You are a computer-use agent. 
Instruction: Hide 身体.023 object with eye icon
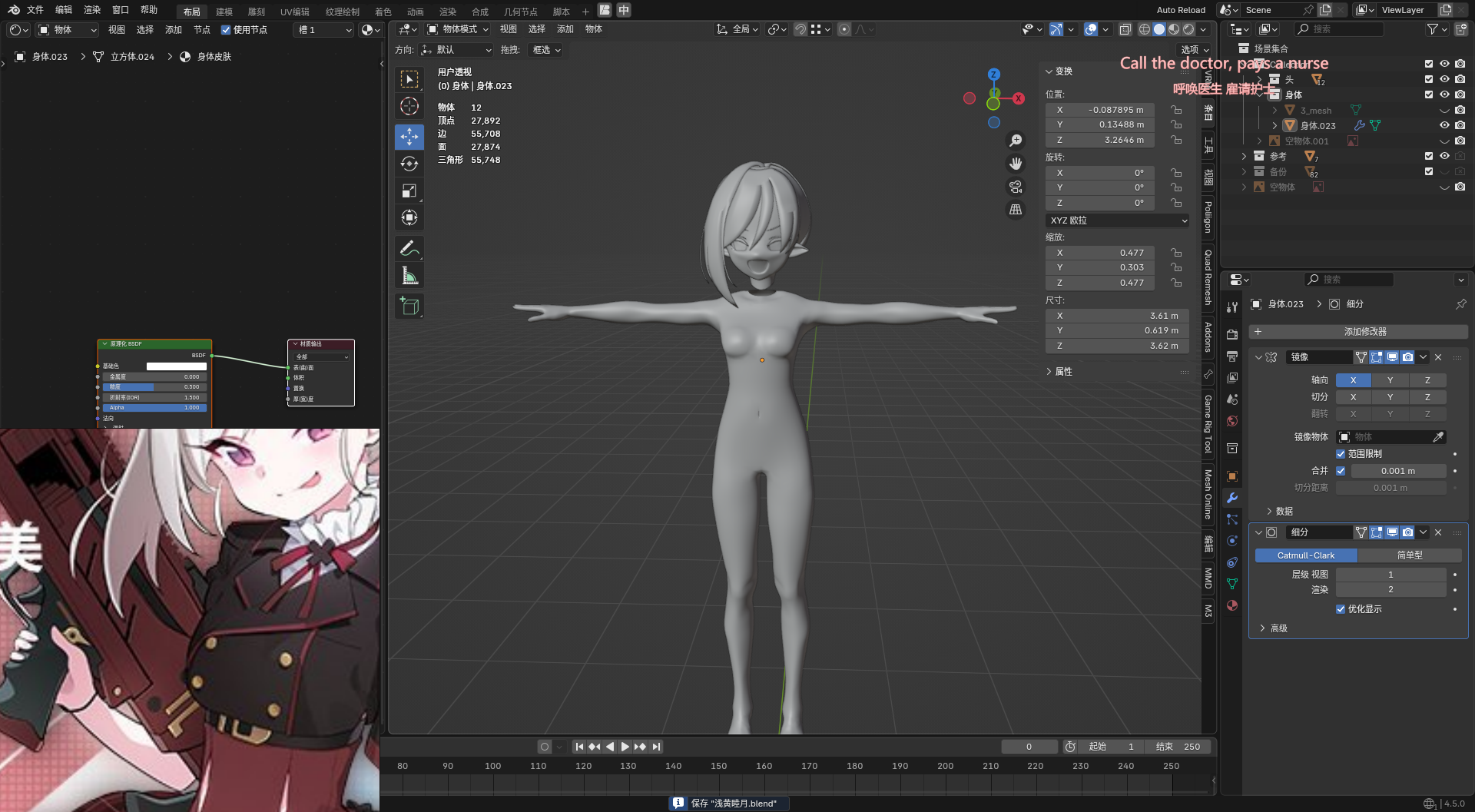click(1444, 125)
